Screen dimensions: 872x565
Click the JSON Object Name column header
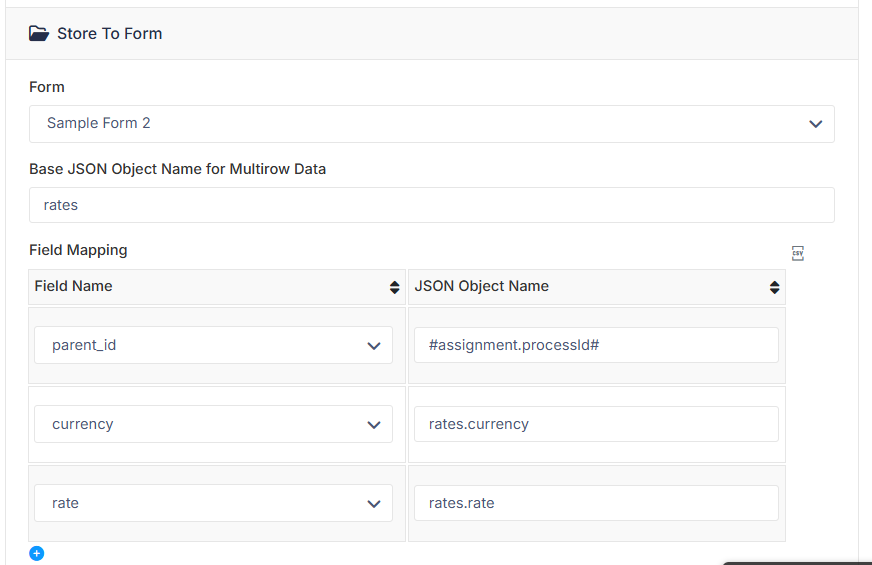(x=482, y=286)
